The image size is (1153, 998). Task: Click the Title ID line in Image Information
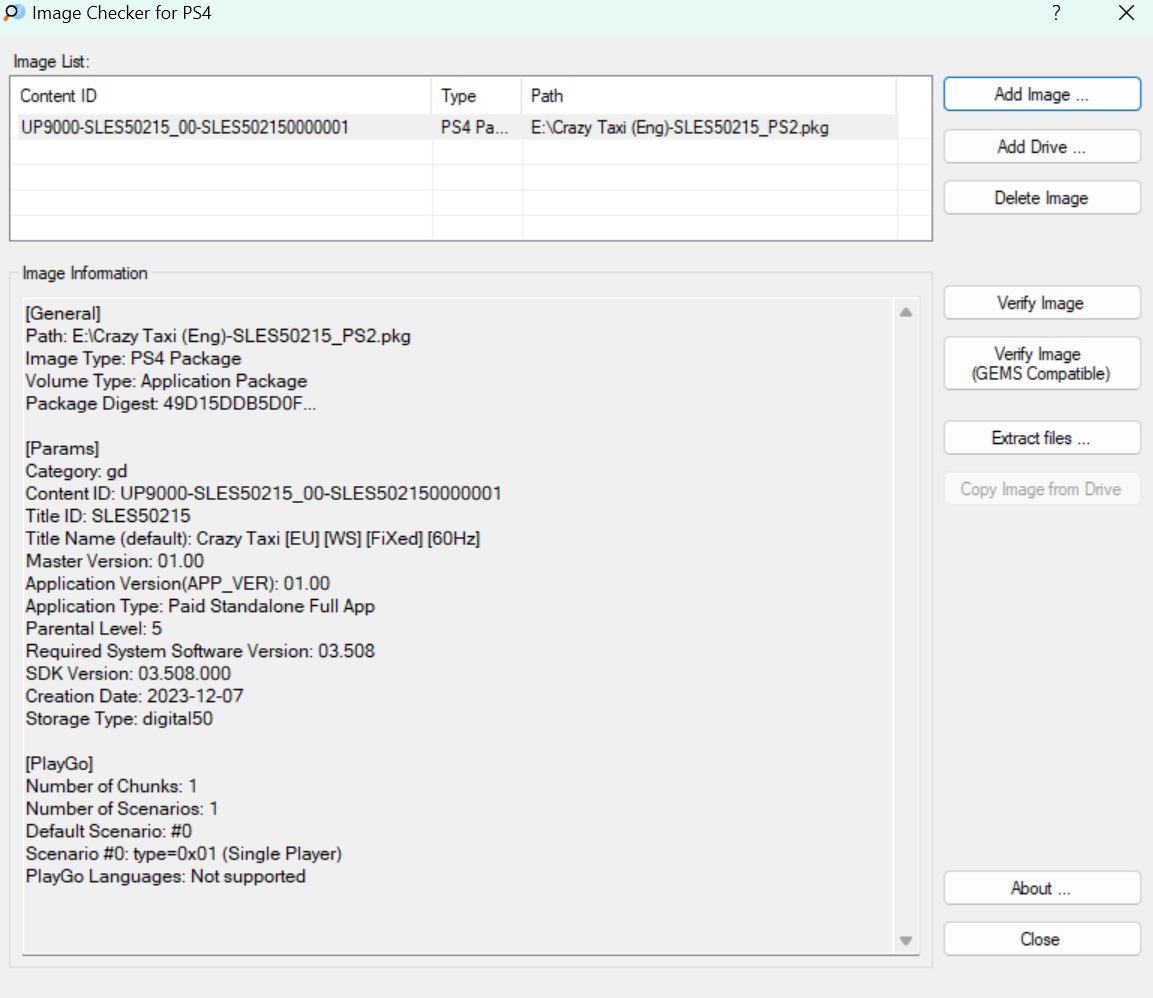coord(108,516)
